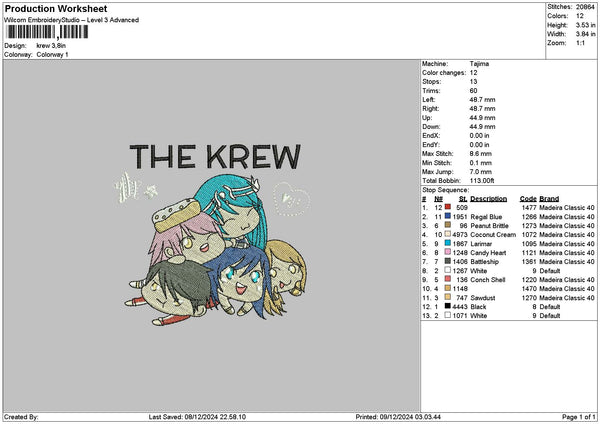Click the Trims value 60

473,91
